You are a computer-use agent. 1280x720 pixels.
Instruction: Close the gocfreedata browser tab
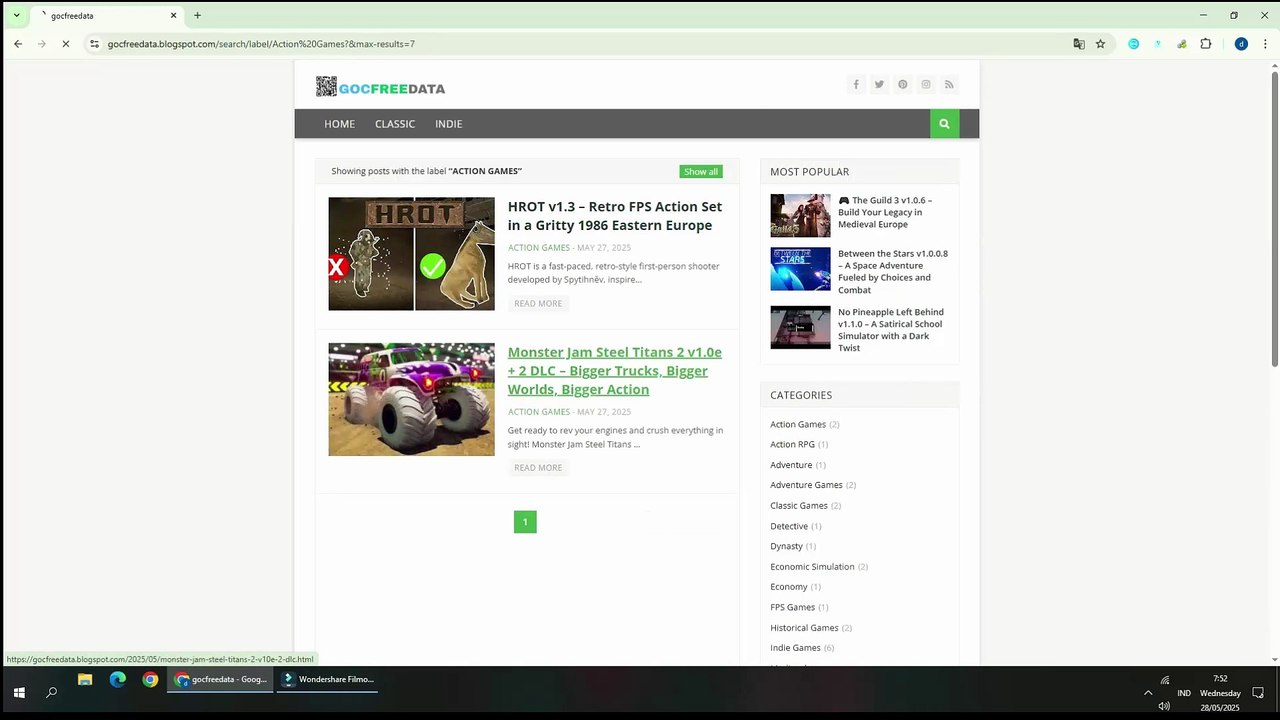[x=174, y=15]
